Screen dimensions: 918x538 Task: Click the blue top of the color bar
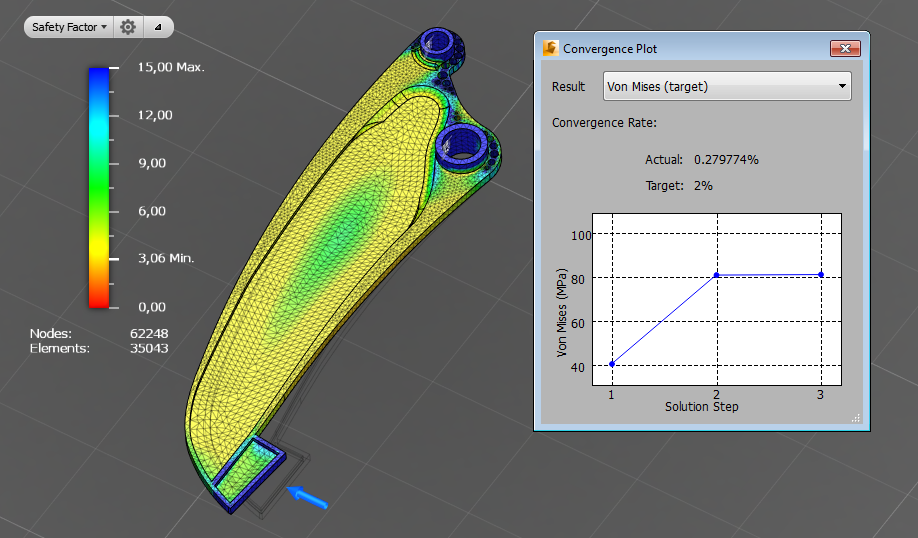click(99, 76)
